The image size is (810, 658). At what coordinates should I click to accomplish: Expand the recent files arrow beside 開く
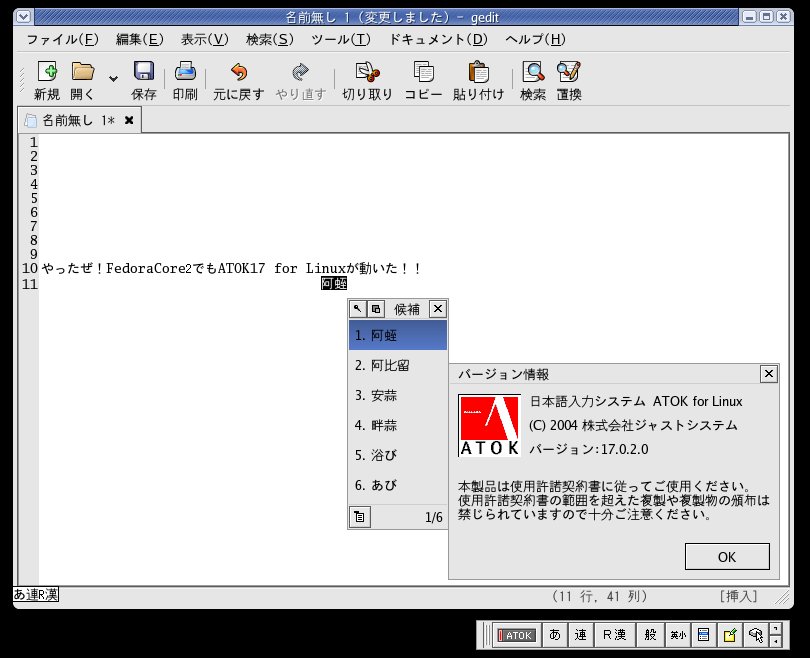click(113, 79)
